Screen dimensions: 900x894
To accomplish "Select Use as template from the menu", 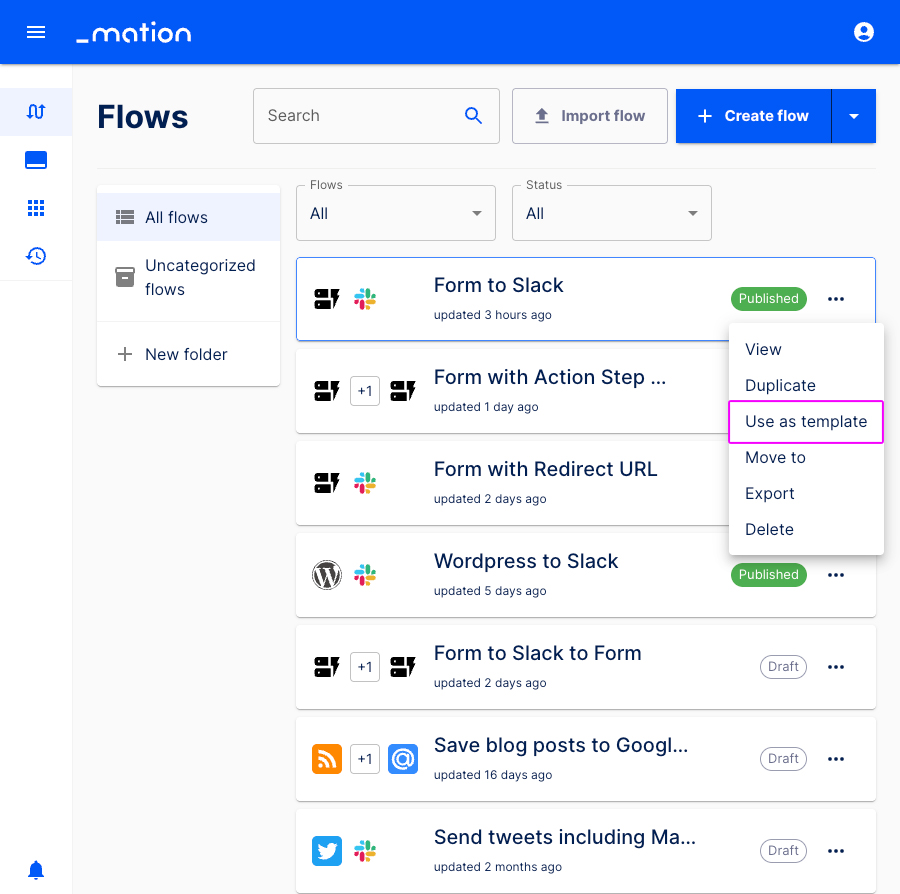I will pos(805,422).
